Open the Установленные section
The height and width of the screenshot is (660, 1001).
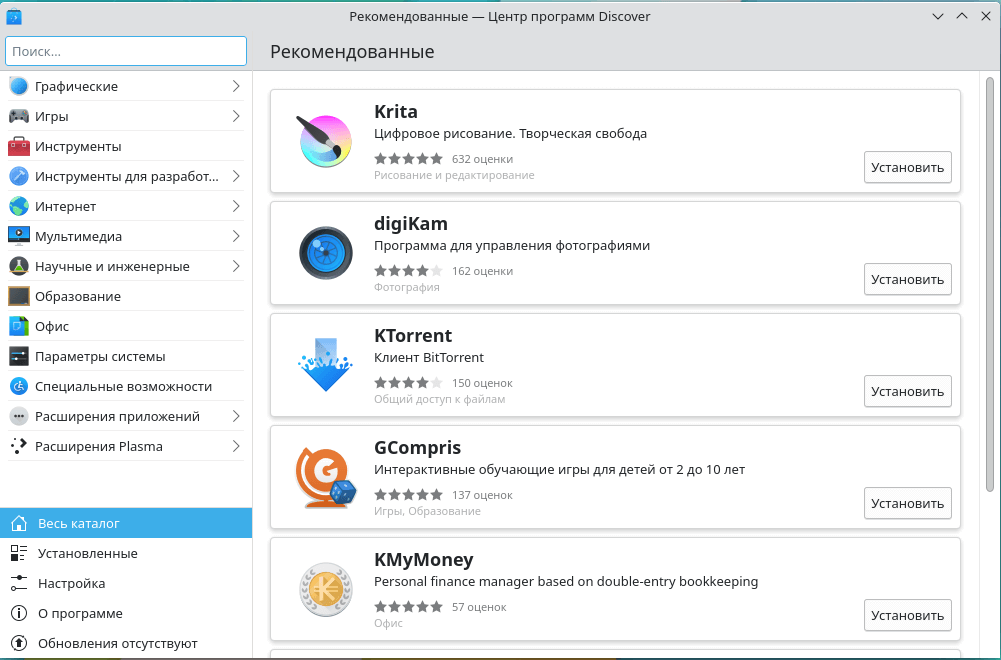point(126,553)
